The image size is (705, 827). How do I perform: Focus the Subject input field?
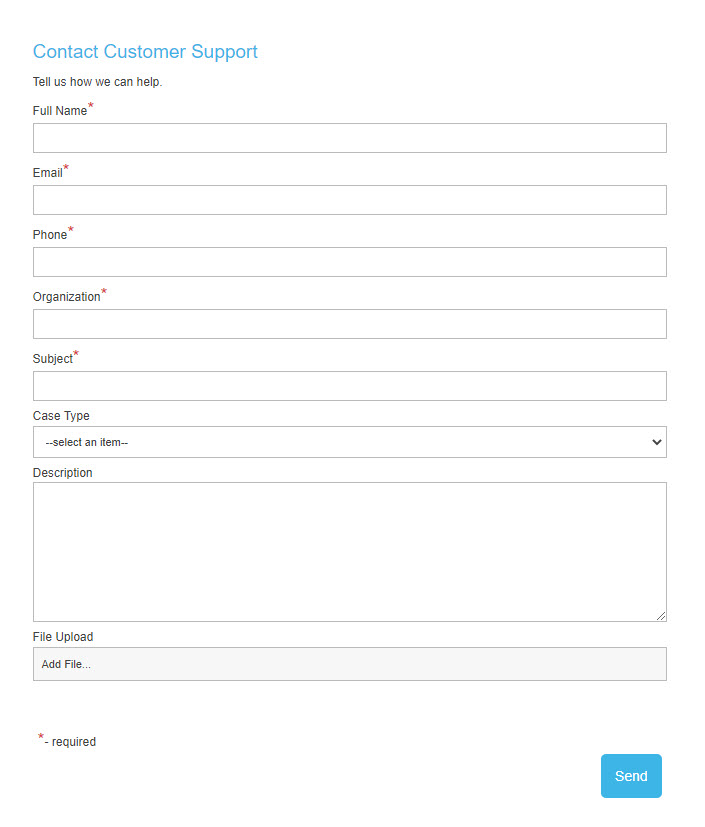pos(349,386)
